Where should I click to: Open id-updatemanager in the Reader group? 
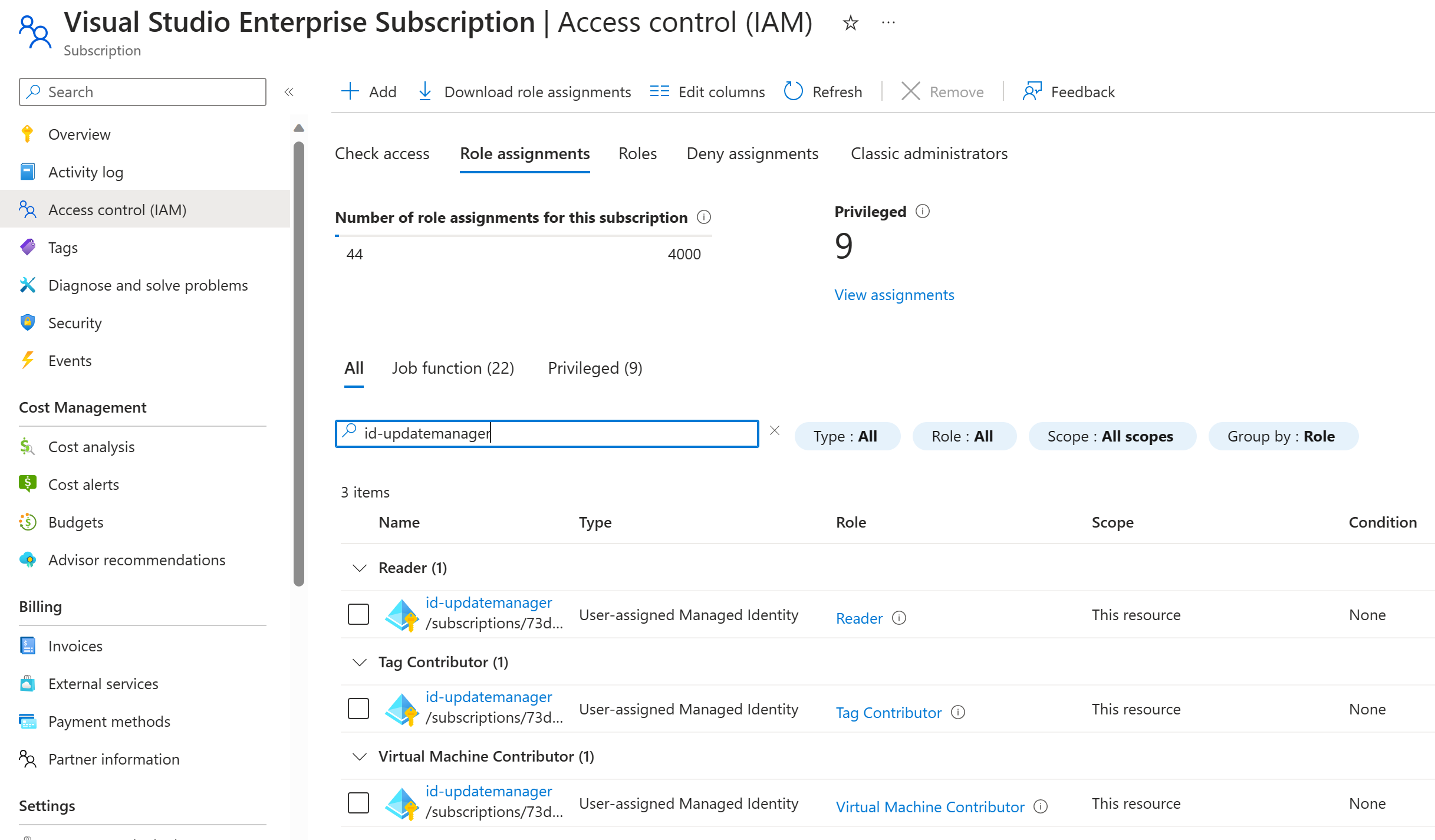tap(489, 602)
